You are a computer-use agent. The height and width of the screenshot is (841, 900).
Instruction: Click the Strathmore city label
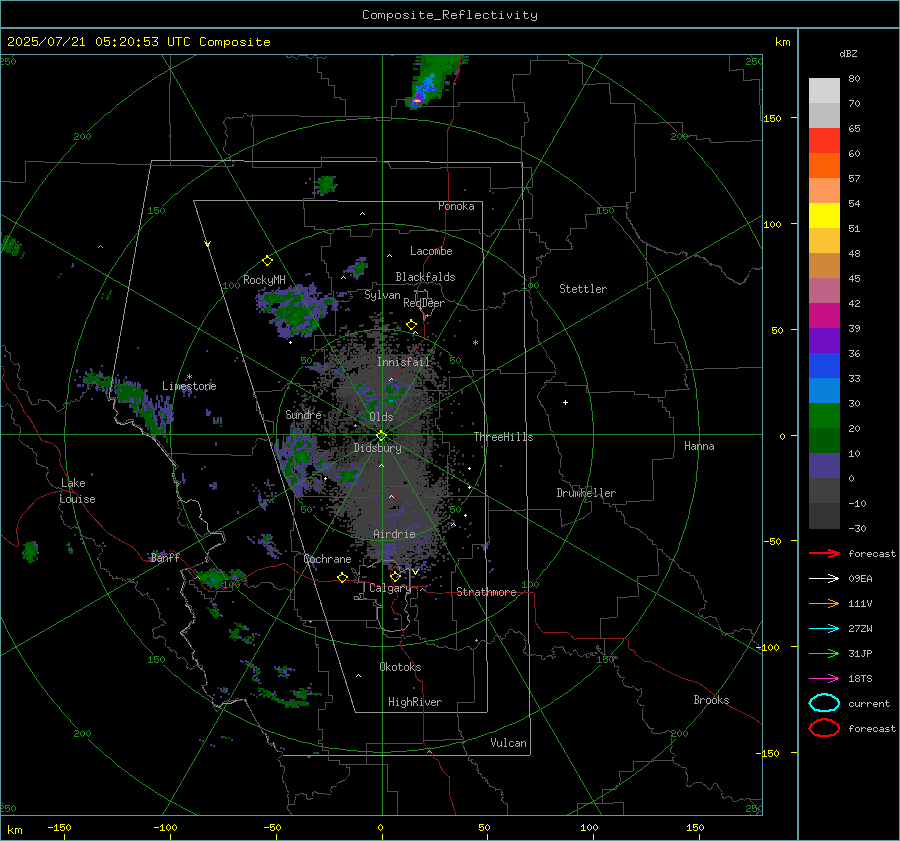click(486, 592)
